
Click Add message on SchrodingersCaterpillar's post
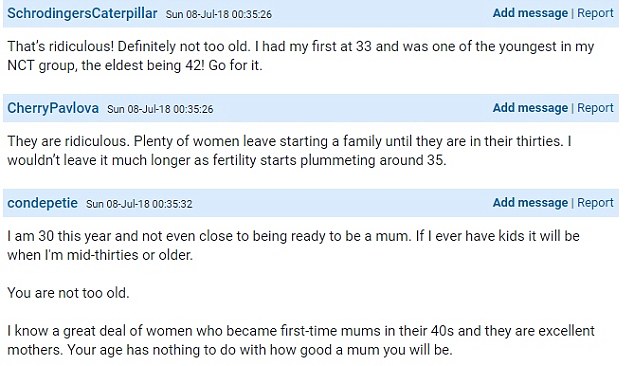[x=530, y=13]
